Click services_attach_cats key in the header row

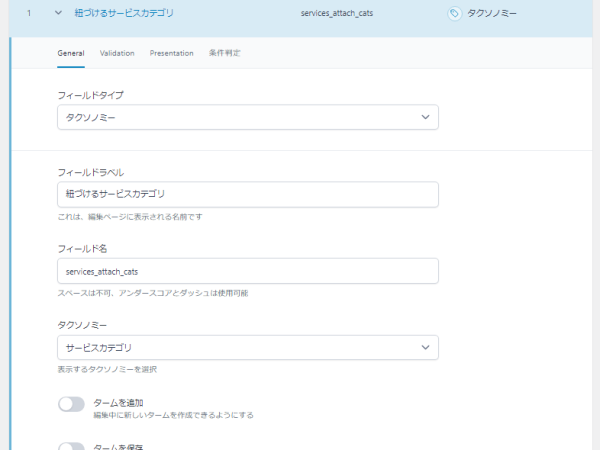pos(336,14)
